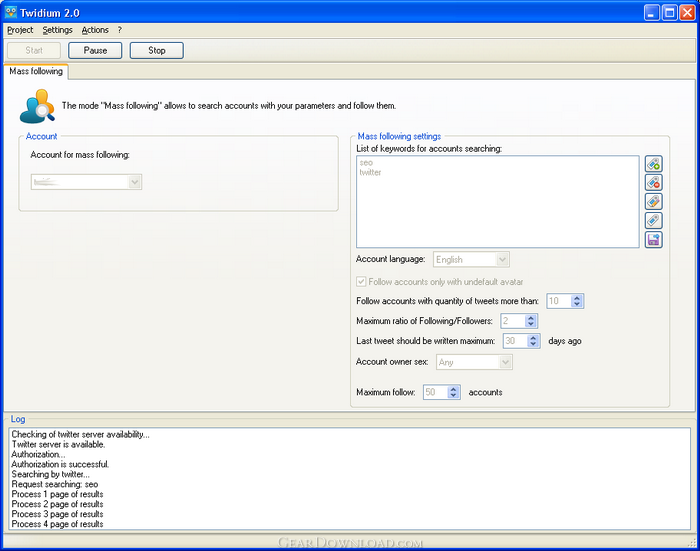Click the ratio field showing 2
This screenshot has height=551, width=700.
(512, 321)
